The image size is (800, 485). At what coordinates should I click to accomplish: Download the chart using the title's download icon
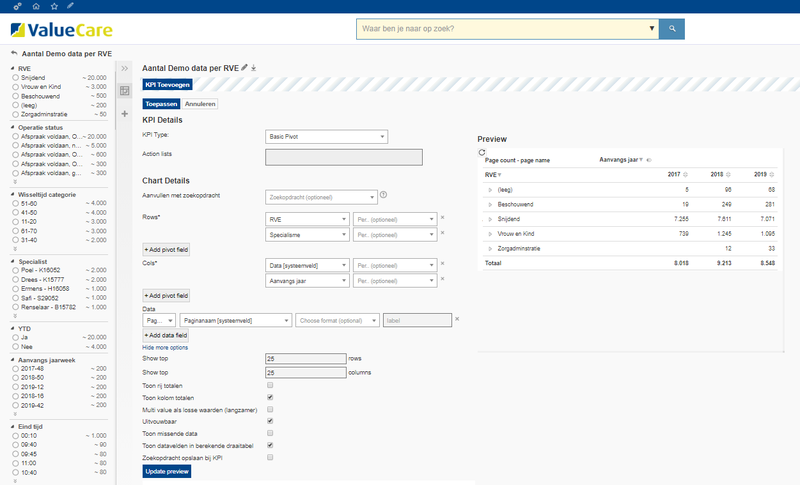click(x=254, y=68)
